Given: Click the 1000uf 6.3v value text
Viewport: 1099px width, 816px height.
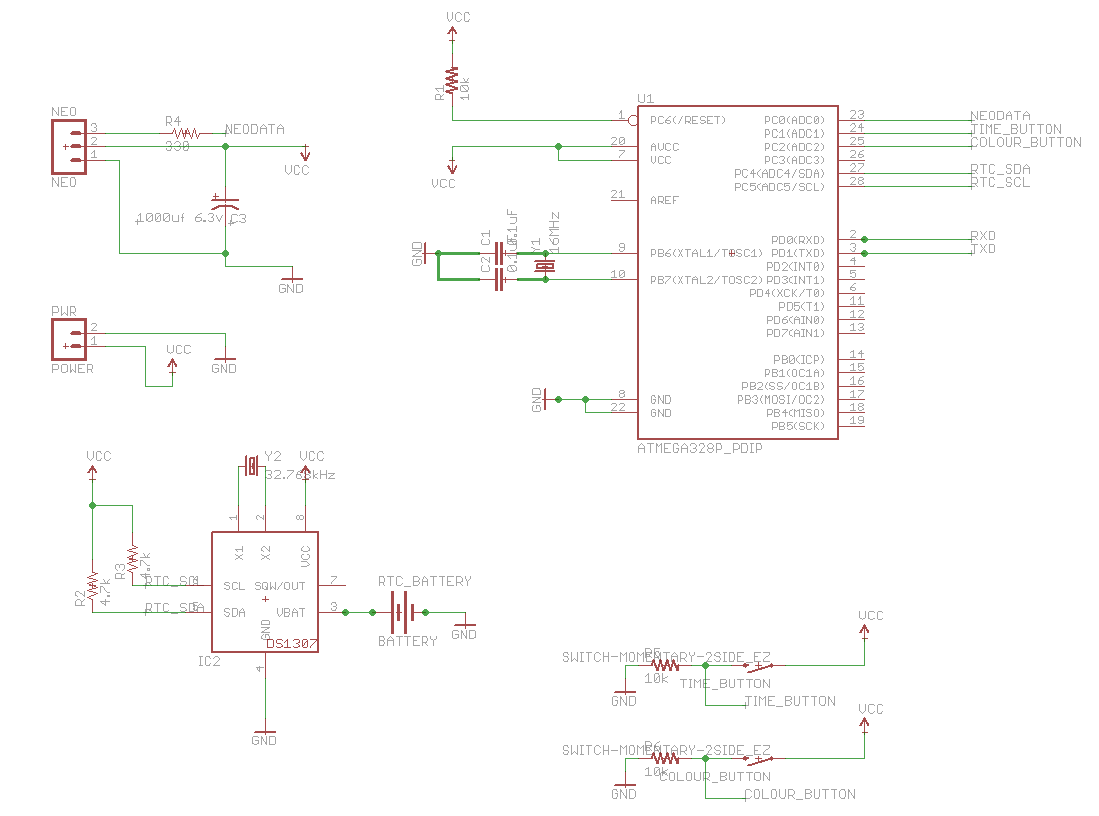Looking at the screenshot, I should click(x=179, y=218).
